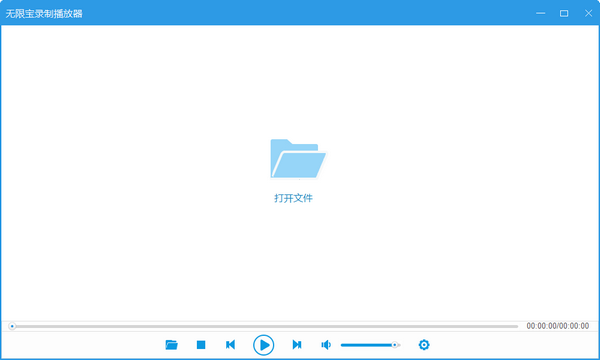Open settings with the gear icon

pos(424,345)
